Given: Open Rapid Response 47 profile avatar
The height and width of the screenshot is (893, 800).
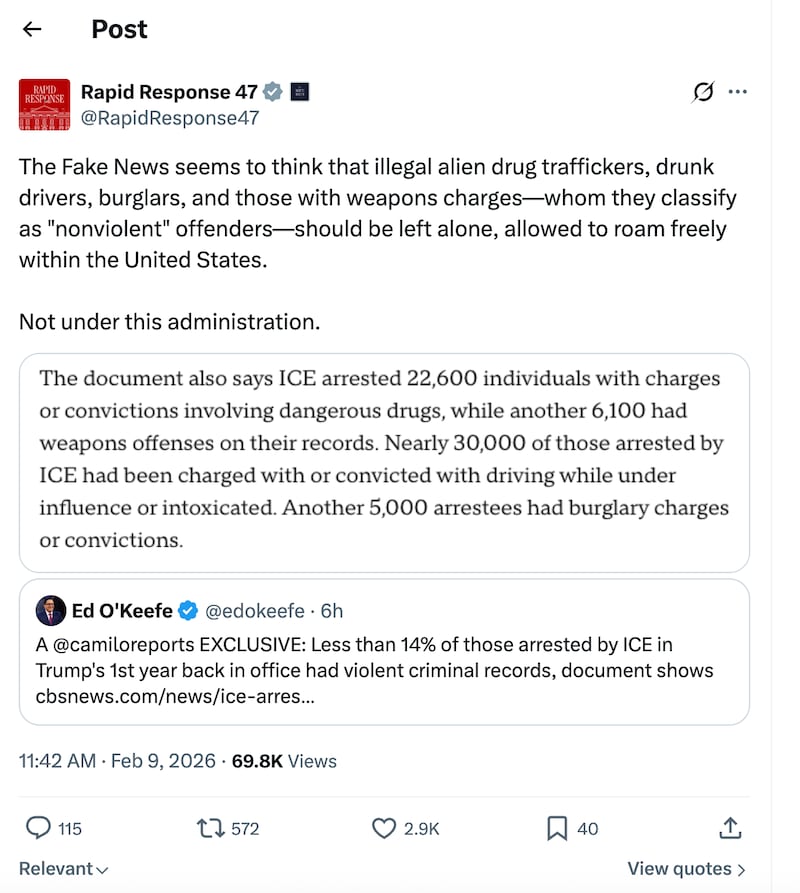Looking at the screenshot, I should [45, 104].
